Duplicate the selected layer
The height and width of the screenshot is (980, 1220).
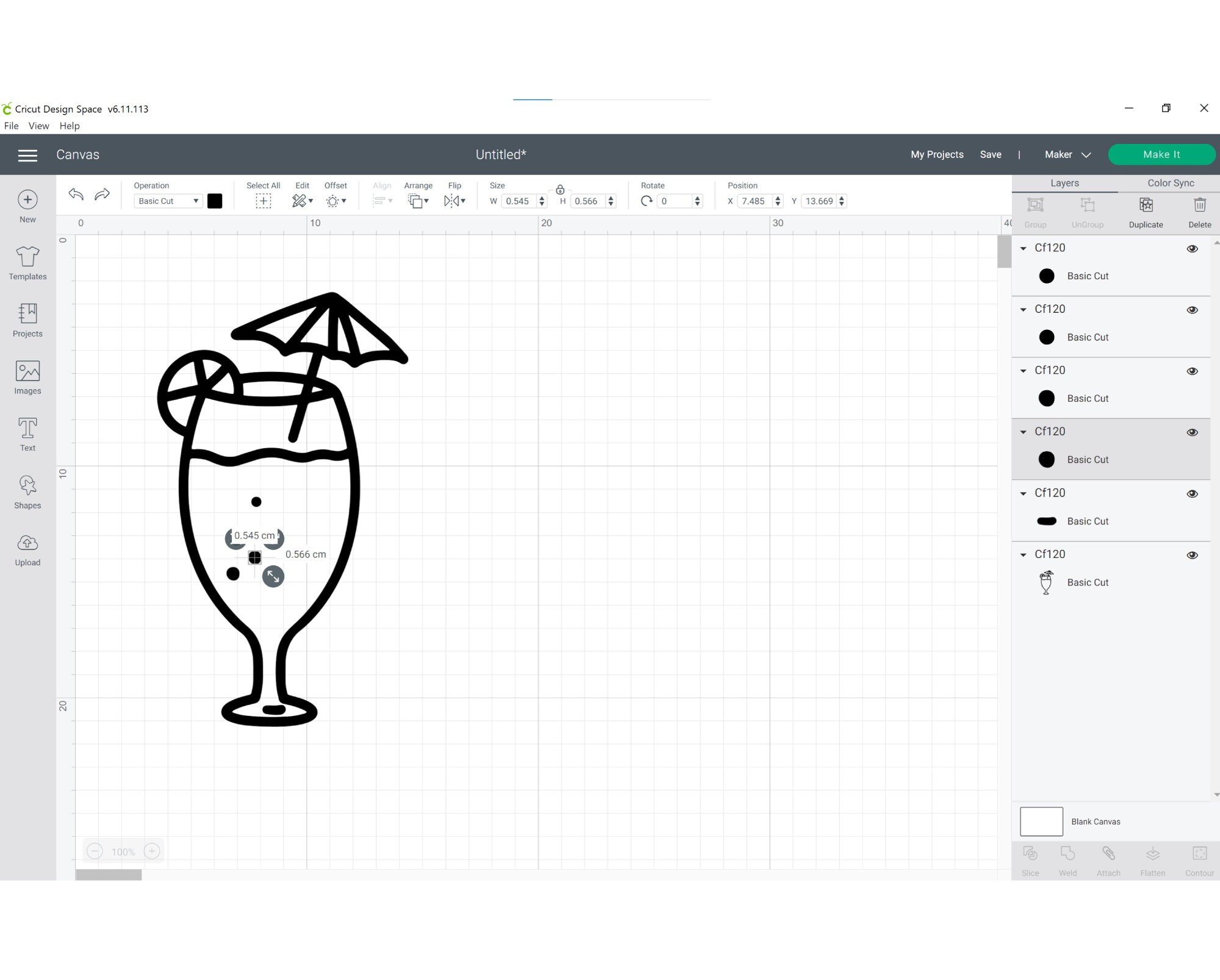click(1146, 210)
